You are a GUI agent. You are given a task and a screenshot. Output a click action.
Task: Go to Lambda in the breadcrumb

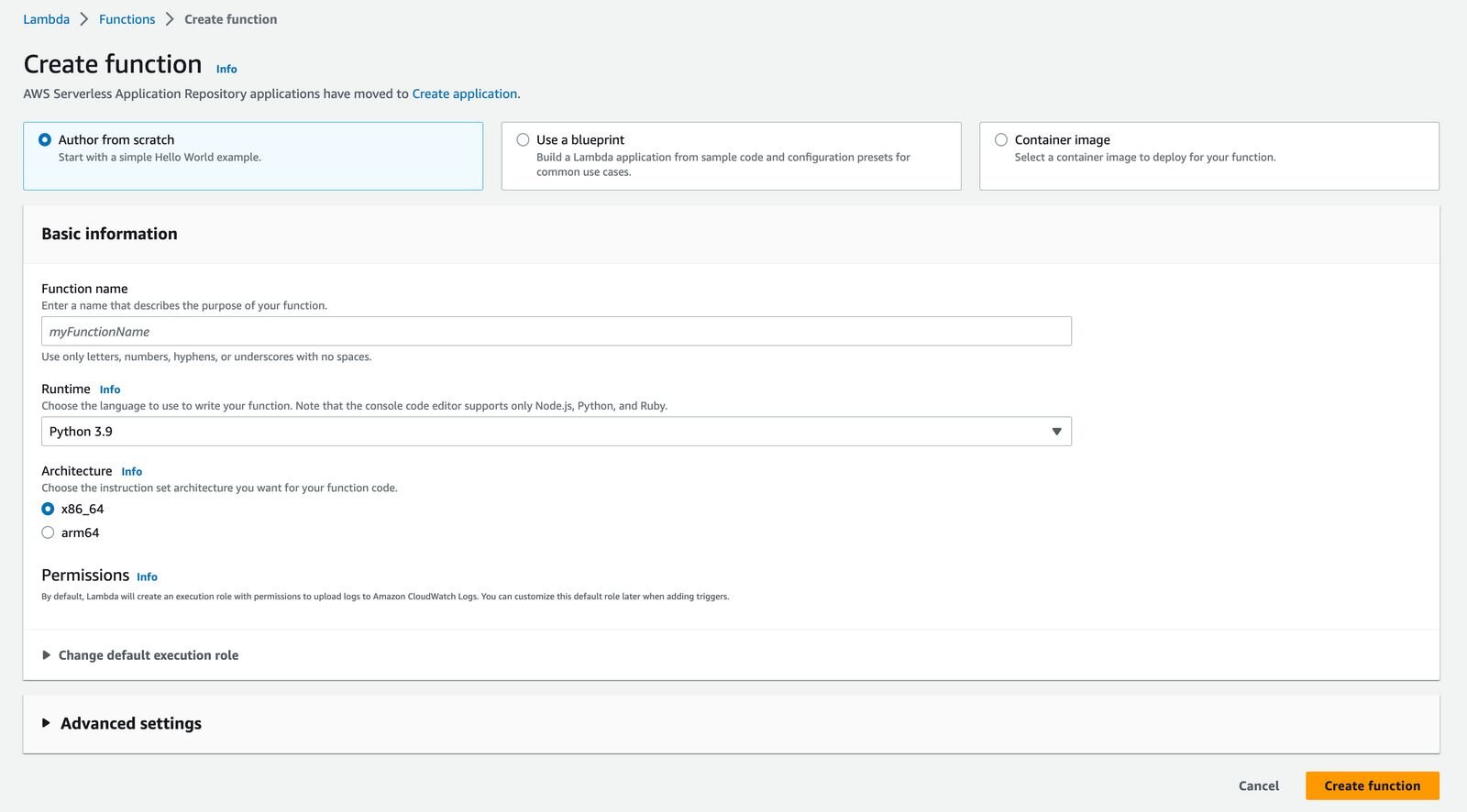coord(46,19)
